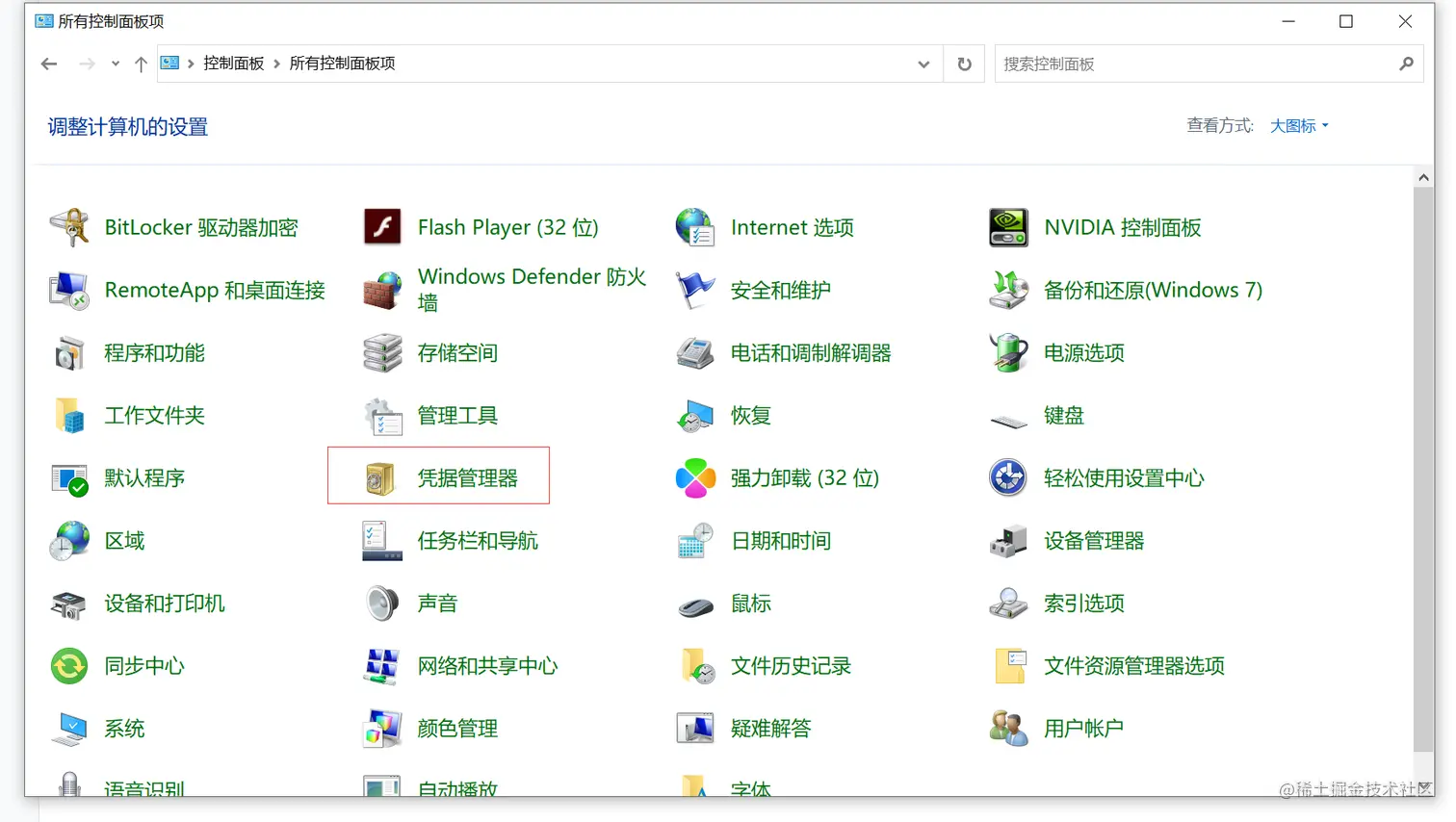Click the vertical scrollbar thumb
Viewport: 1456px width, 822px height.
[x=1423, y=470]
